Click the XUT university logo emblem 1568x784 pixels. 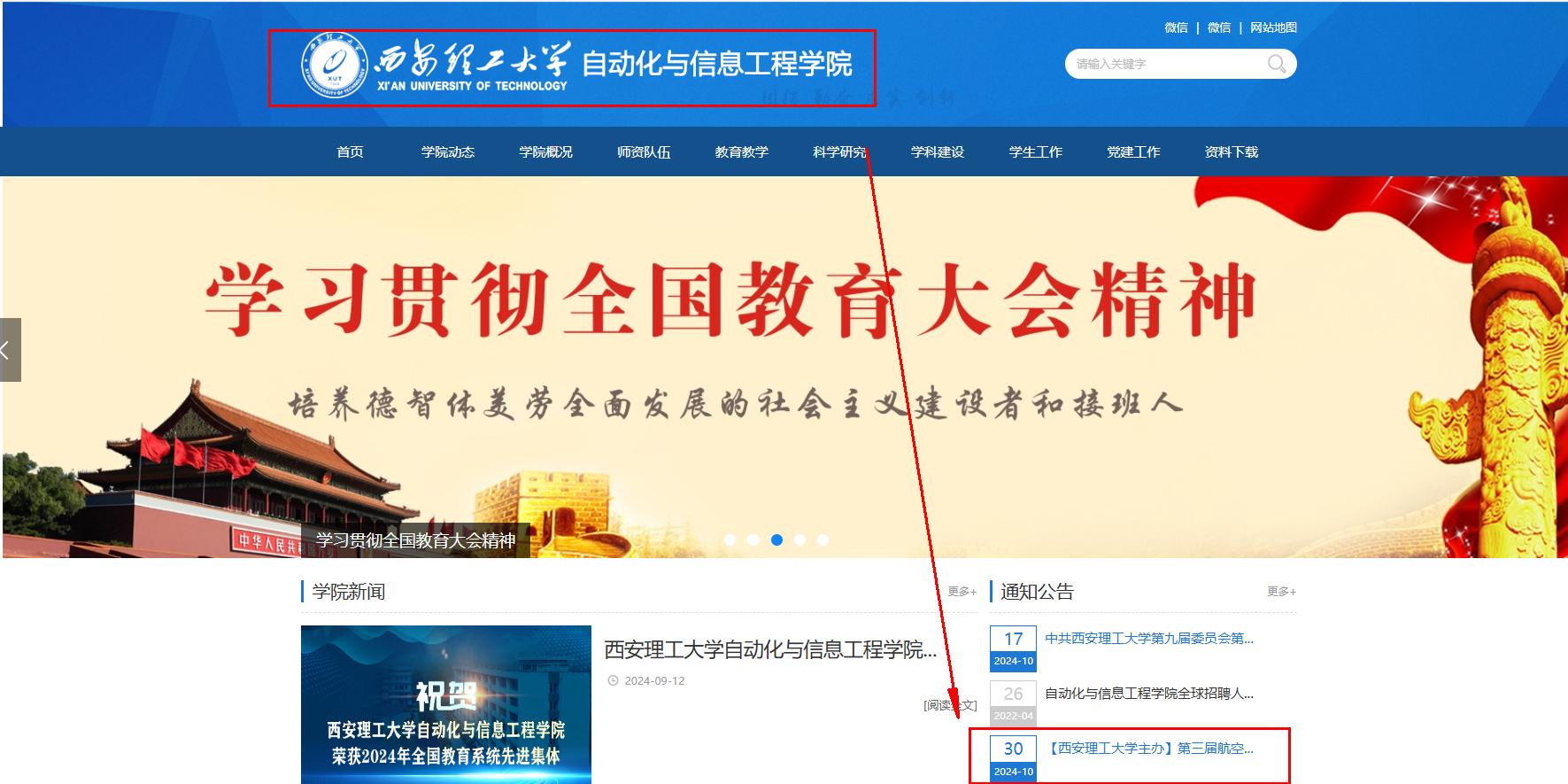[335, 65]
